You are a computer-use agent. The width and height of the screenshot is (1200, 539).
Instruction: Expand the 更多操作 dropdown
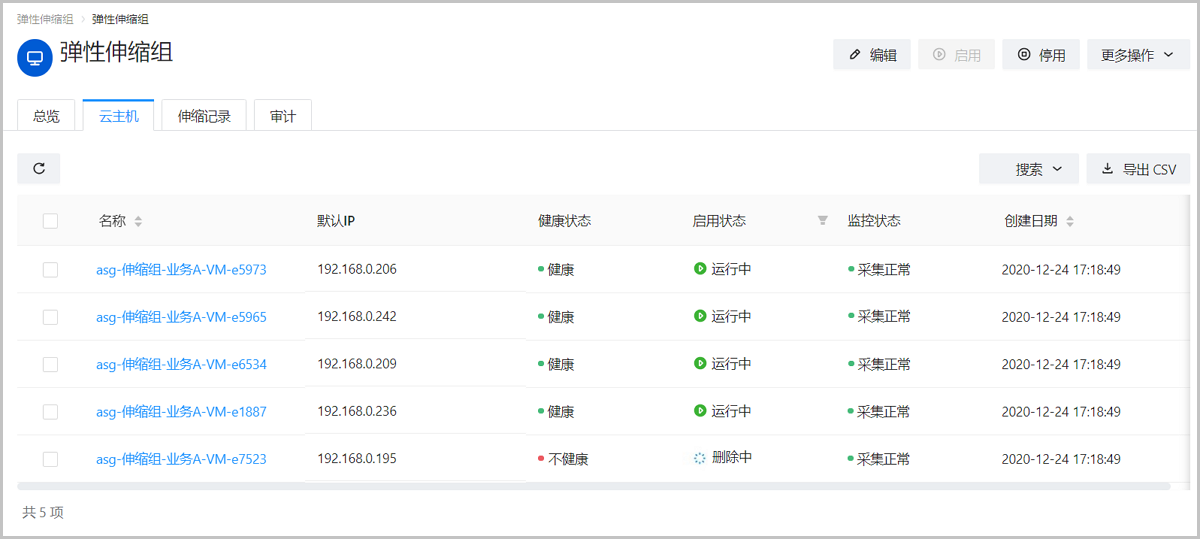tap(1140, 55)
